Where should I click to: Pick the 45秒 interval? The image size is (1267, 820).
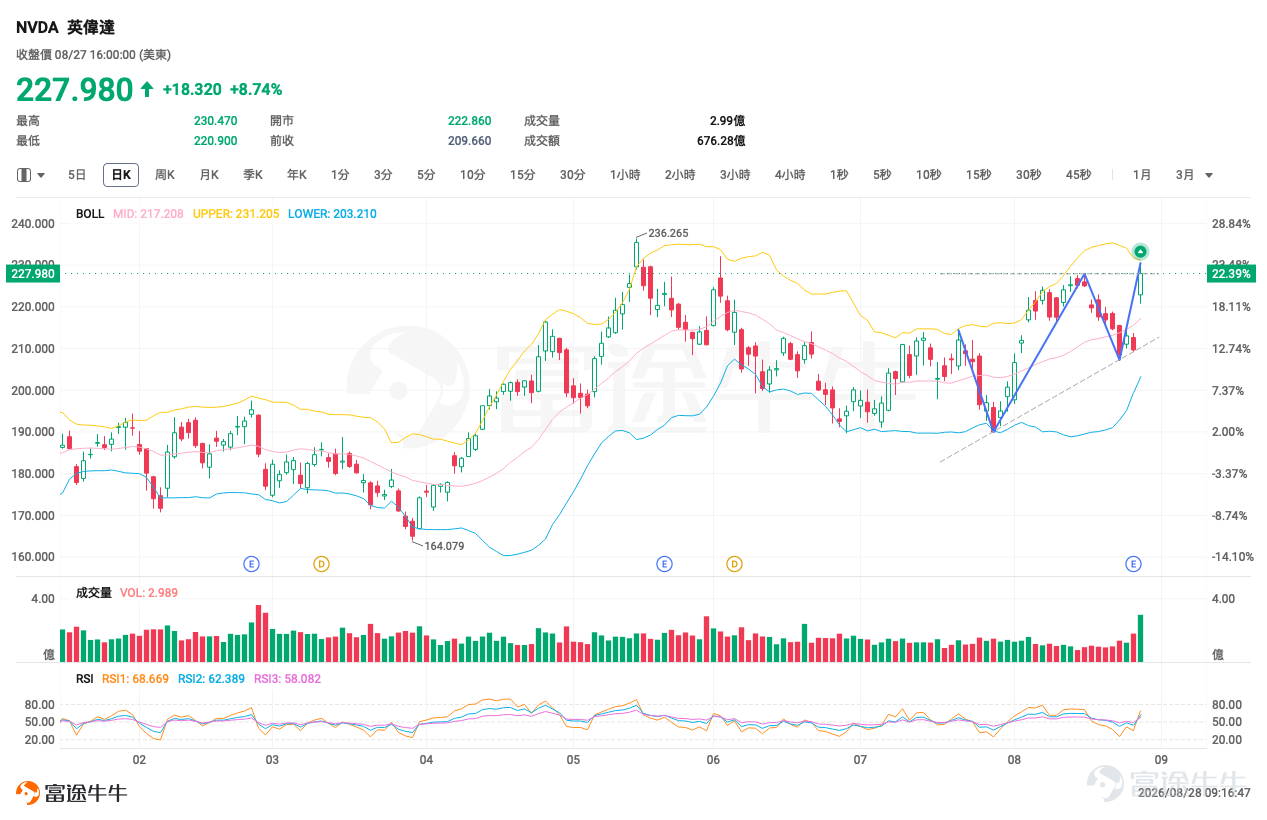(1079, 175)
